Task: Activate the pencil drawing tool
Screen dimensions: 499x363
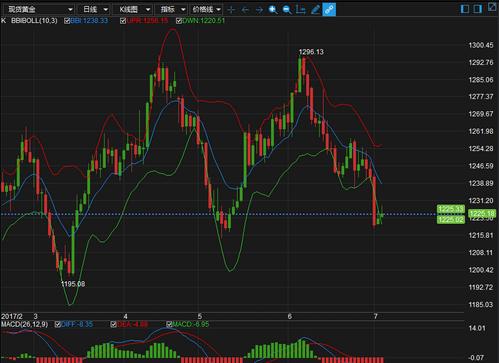Action: 315,10
